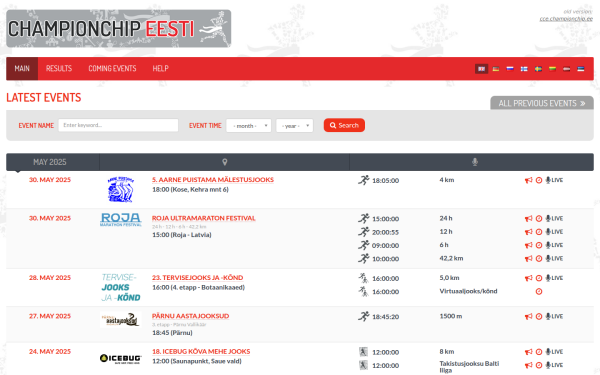The height and width of the screenshot is (375, 600).
Task: Click the ChampionChip Eesti logo banner
Action: click(119, 29)
